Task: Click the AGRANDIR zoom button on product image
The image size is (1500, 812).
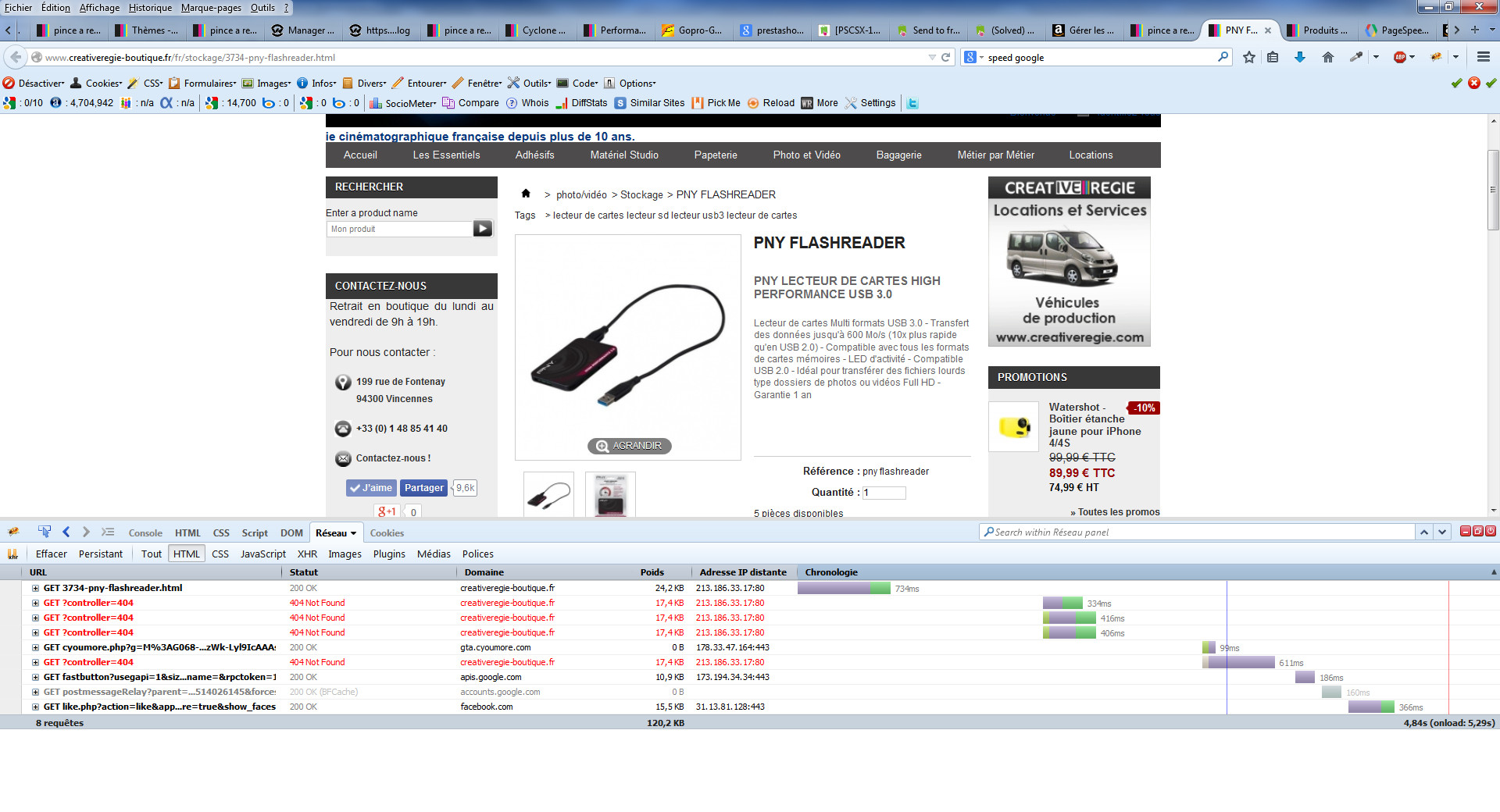Action: 630,446
